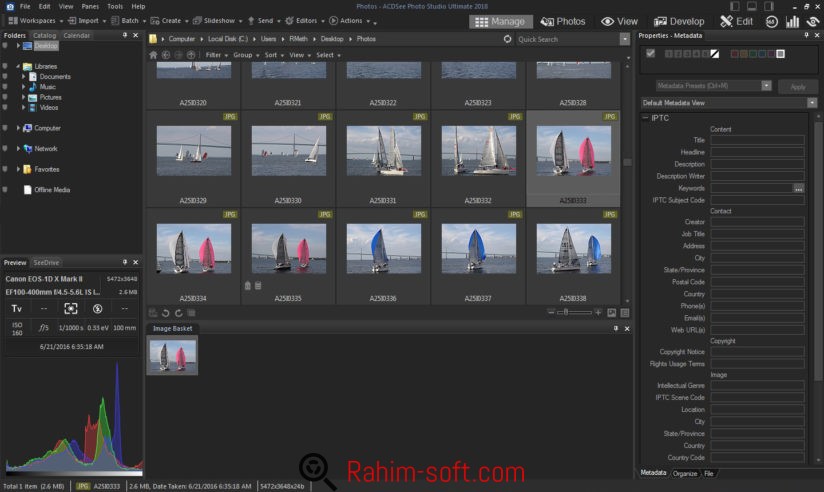The width and height of the screenshot is (824, 492).
Task: Toggle the tagged checkbox in Properties panel
Action: point(650,53)
